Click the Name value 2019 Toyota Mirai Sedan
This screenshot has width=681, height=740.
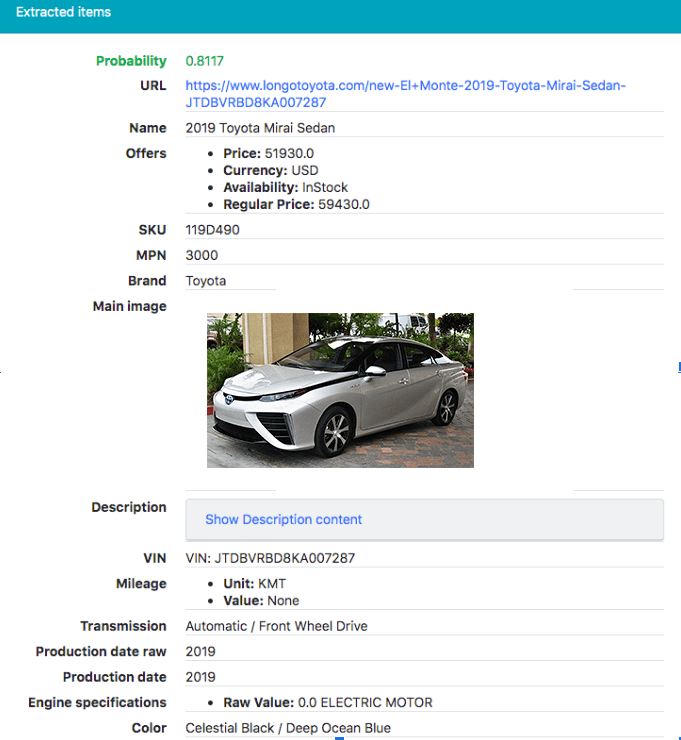click(260, 128)
